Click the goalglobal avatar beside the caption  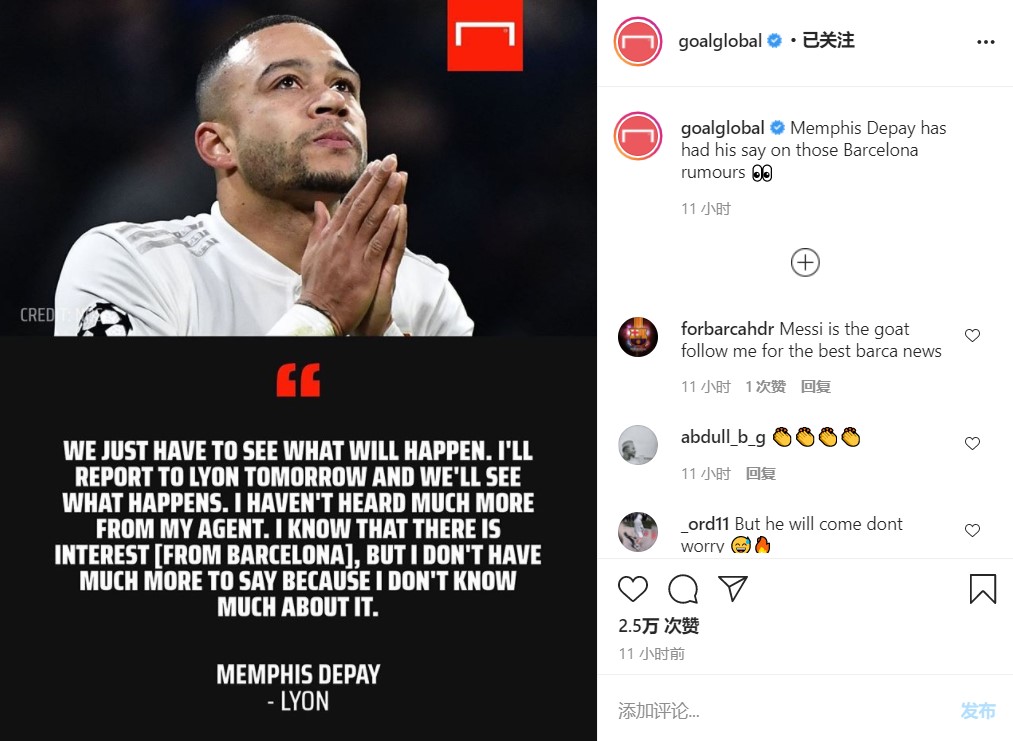[x=638, y=136]
